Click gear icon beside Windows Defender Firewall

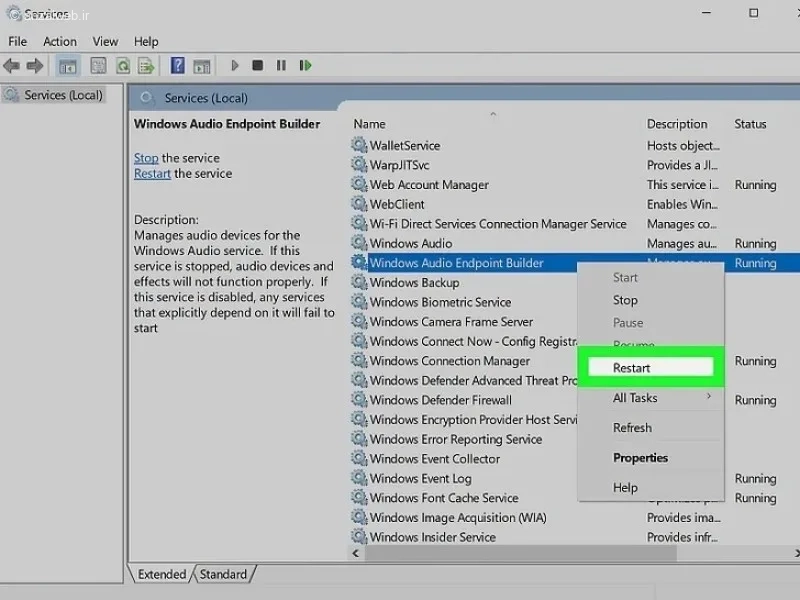click(359, 399)
